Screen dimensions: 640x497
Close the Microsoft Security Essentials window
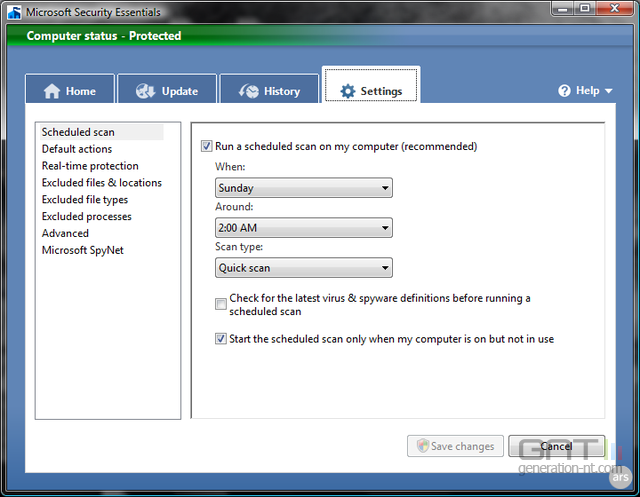pyautogui.click(x=615, y=8)
